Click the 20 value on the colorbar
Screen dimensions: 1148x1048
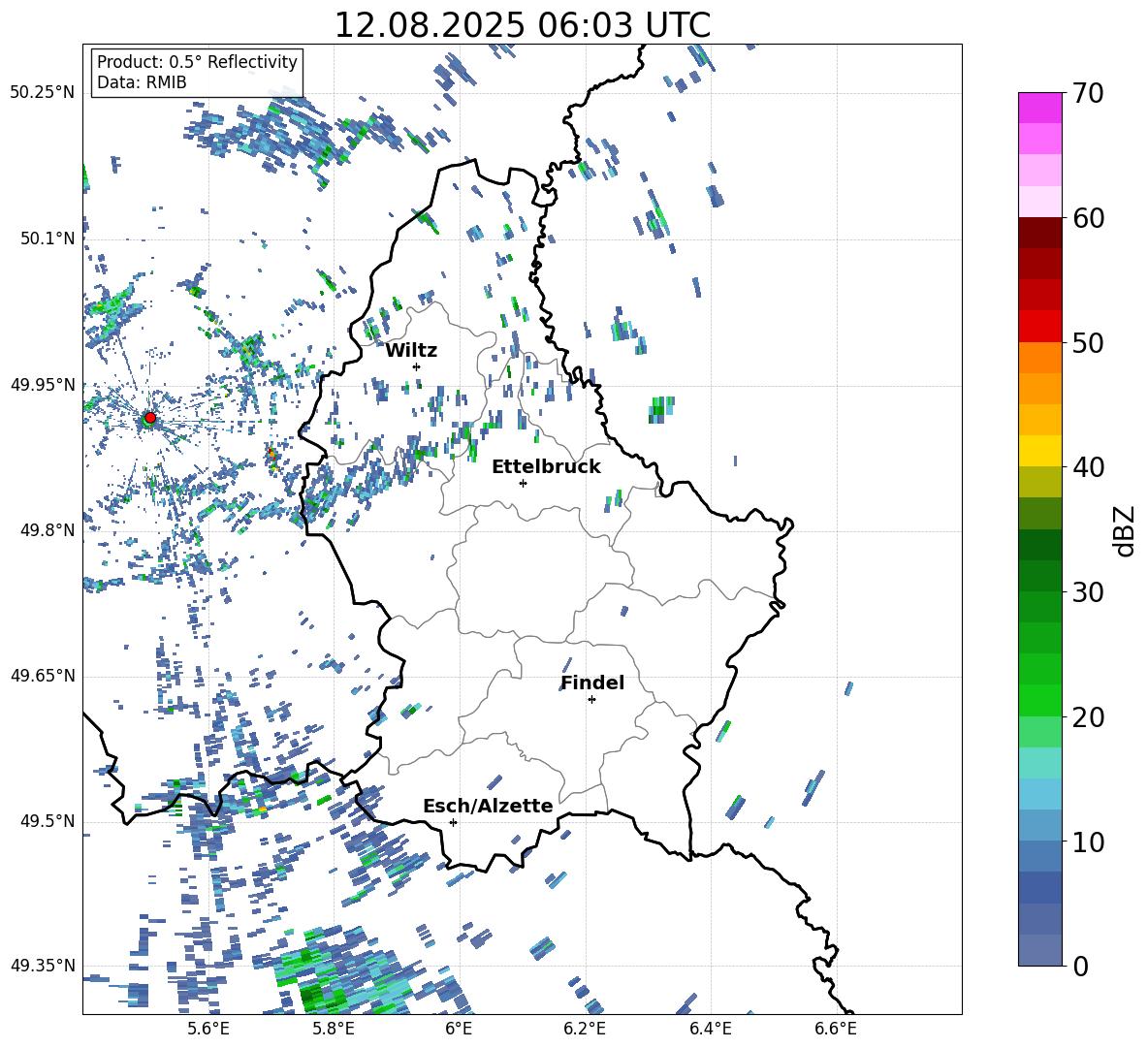tap(1089, 717)
